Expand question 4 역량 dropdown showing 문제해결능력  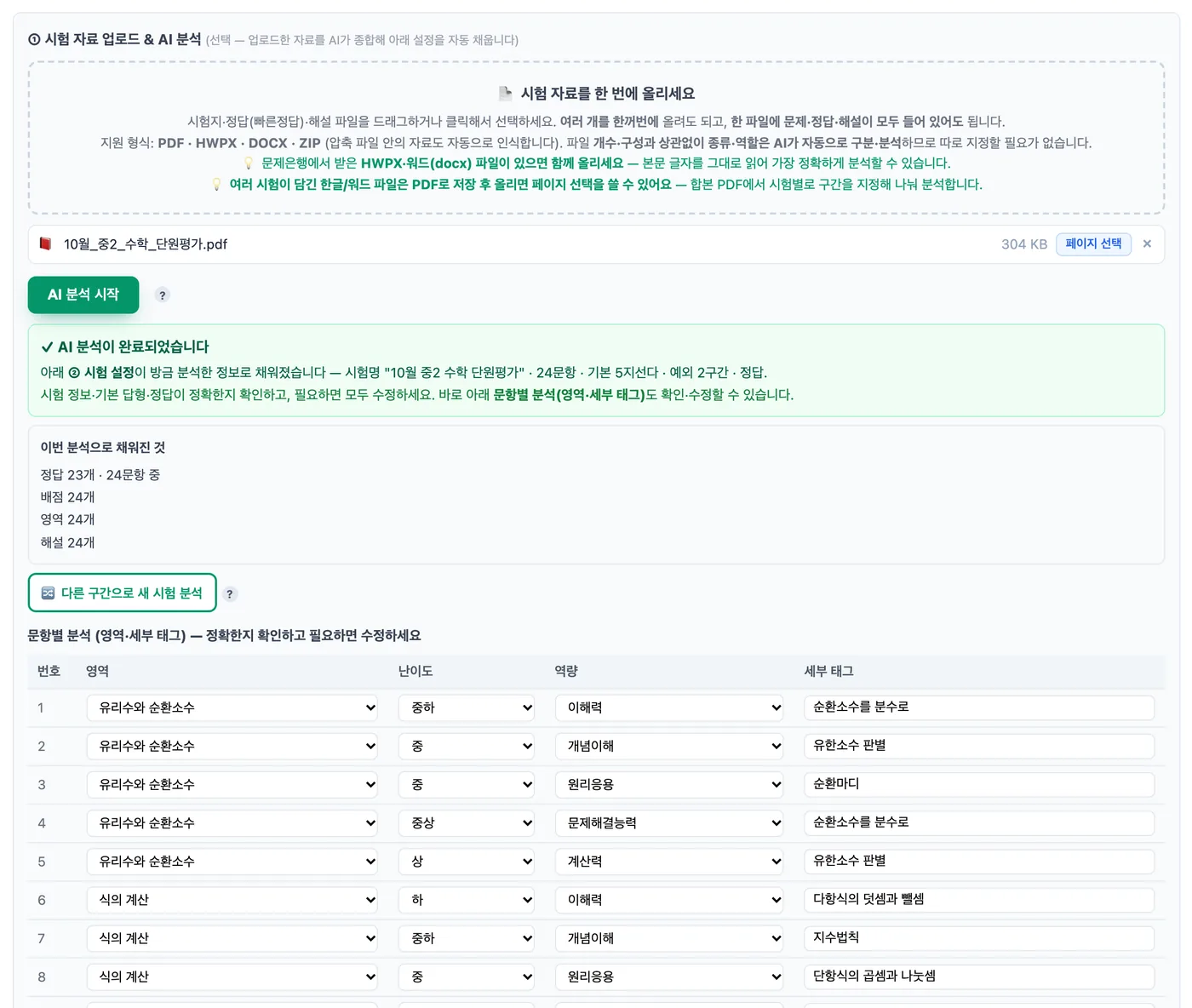pos(669,823)
